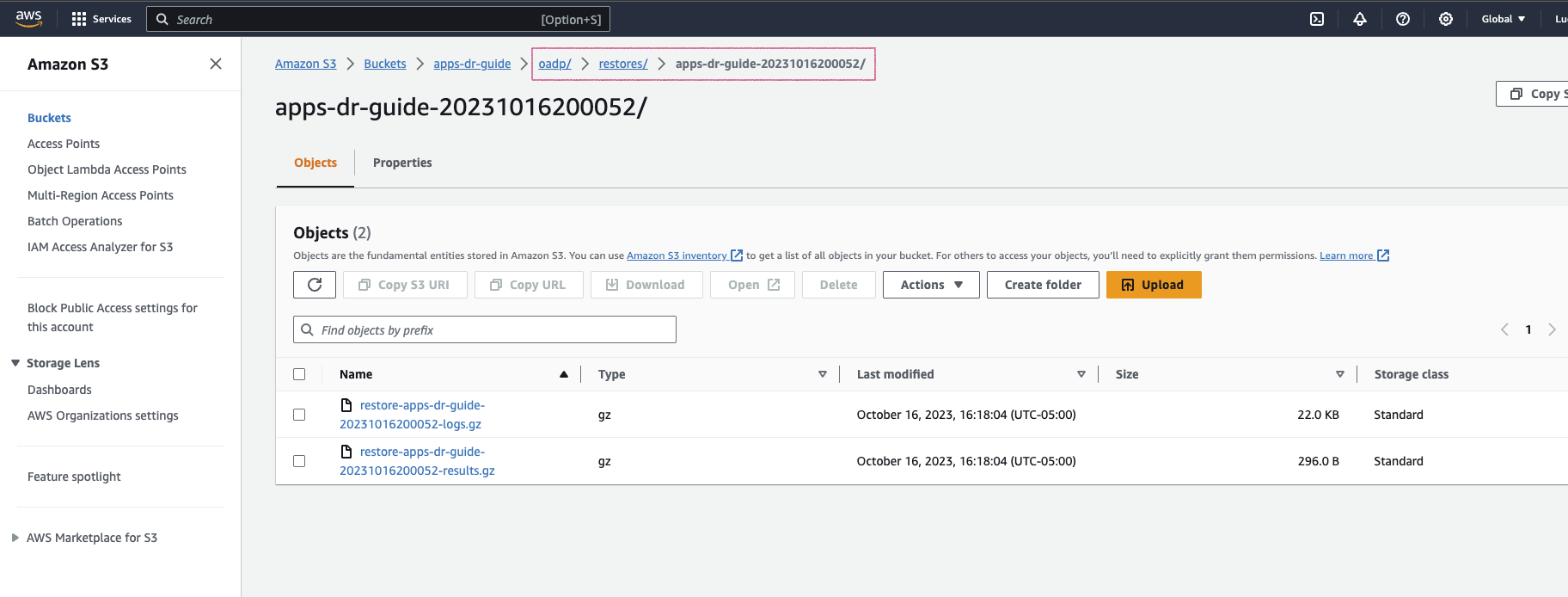Open the Amazon S3 inventory link
Viewport: 1568px width, 597px height.
(677, 255)
